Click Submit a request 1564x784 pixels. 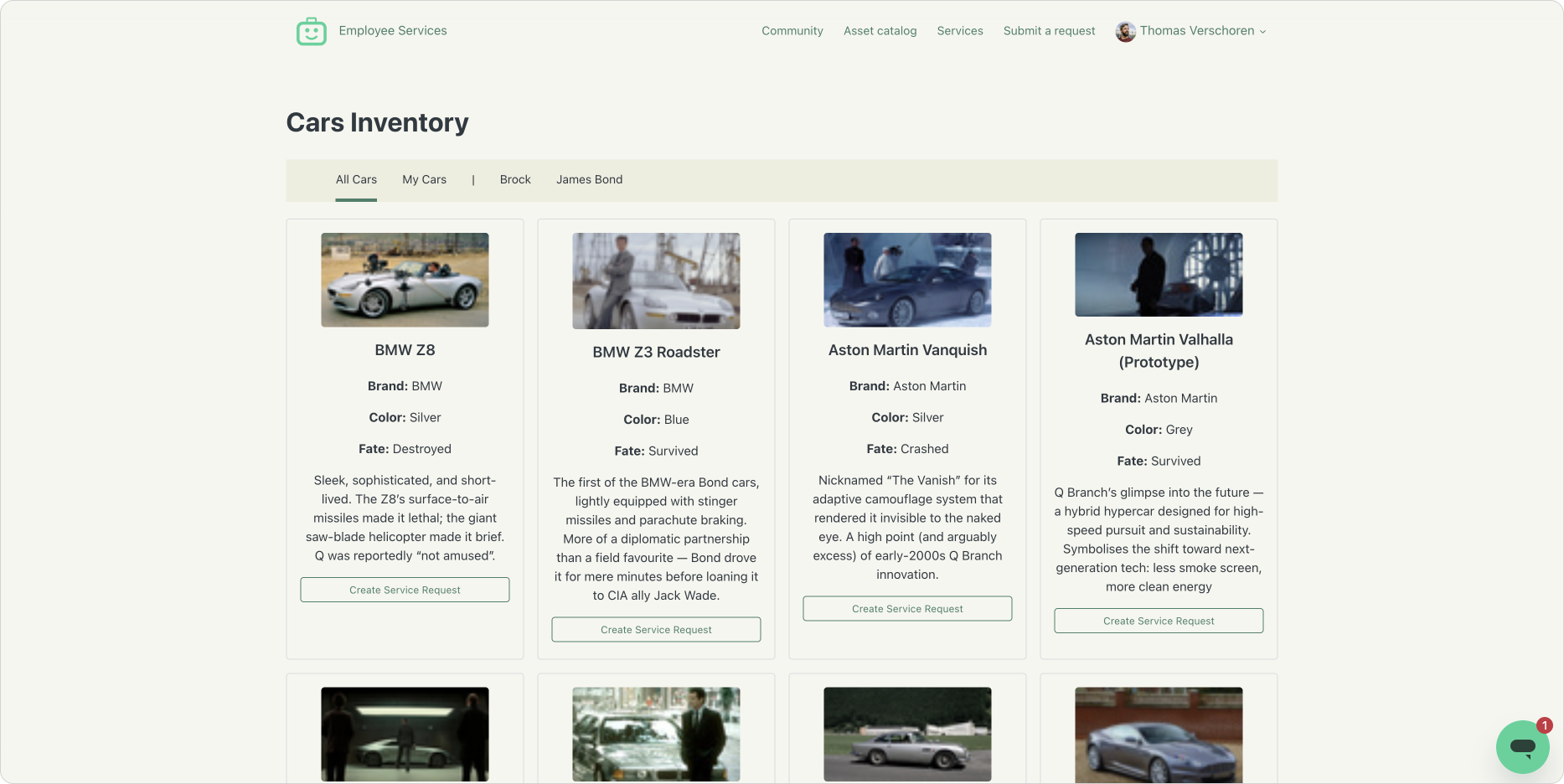click(x=1050, y=31)
